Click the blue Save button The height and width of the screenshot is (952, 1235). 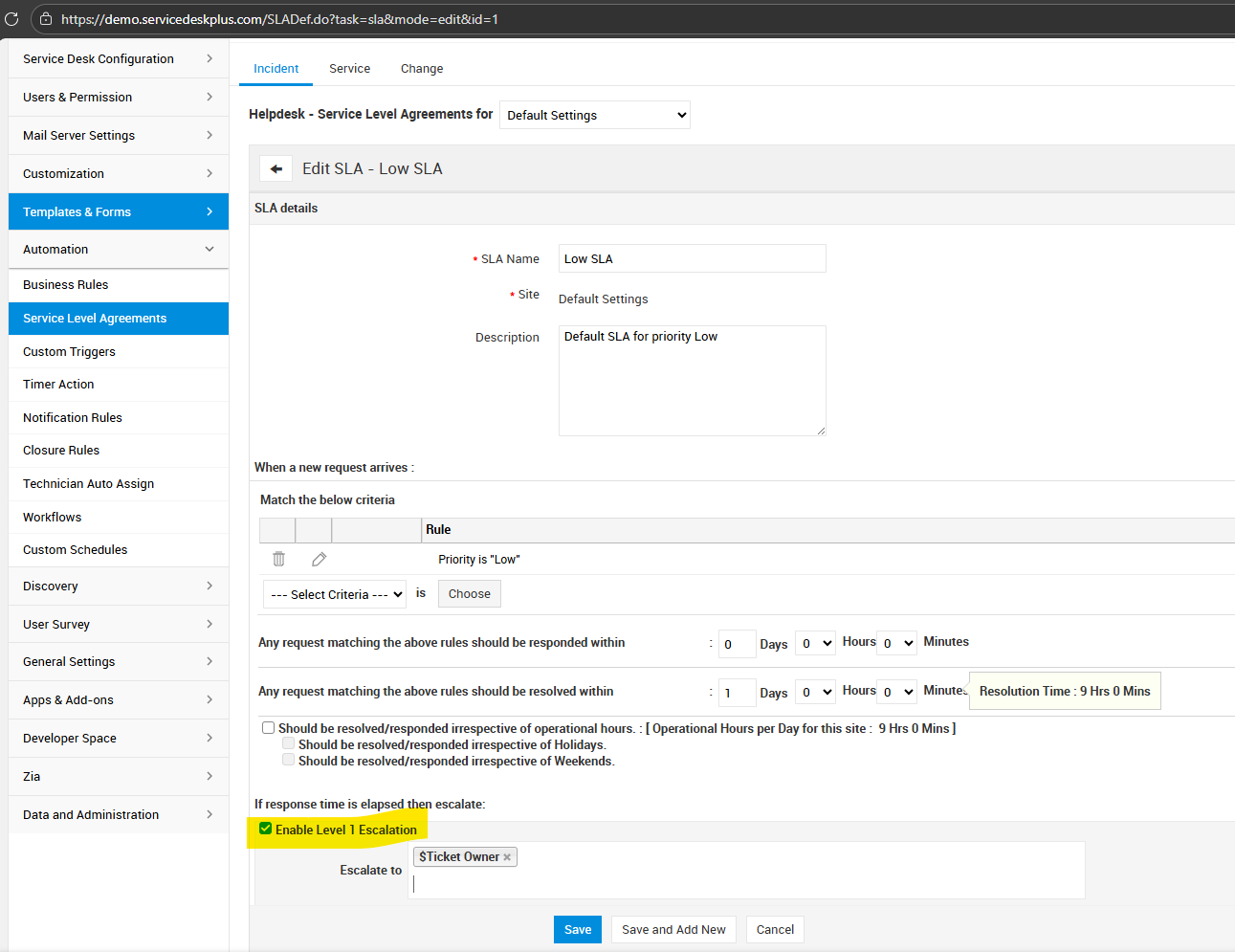coord(578,929)
